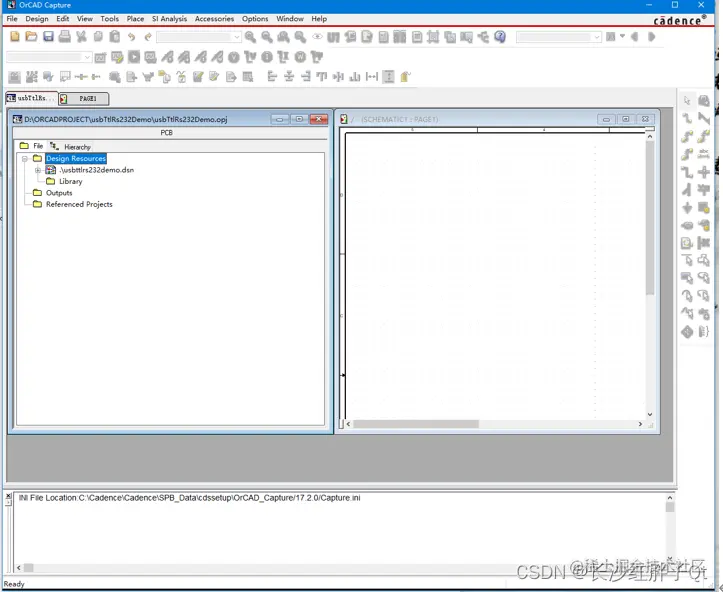Click the voltage marker V icon
The width and height of the screenshot is (723, 592).
[x=234, y=57]
